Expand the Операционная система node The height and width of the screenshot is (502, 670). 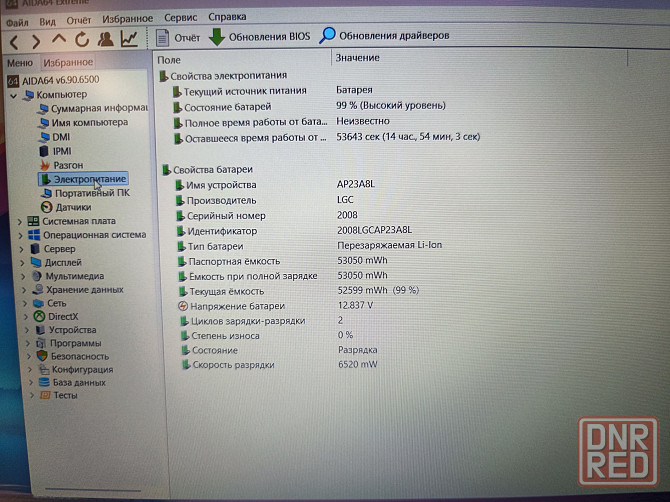[21, 235]
